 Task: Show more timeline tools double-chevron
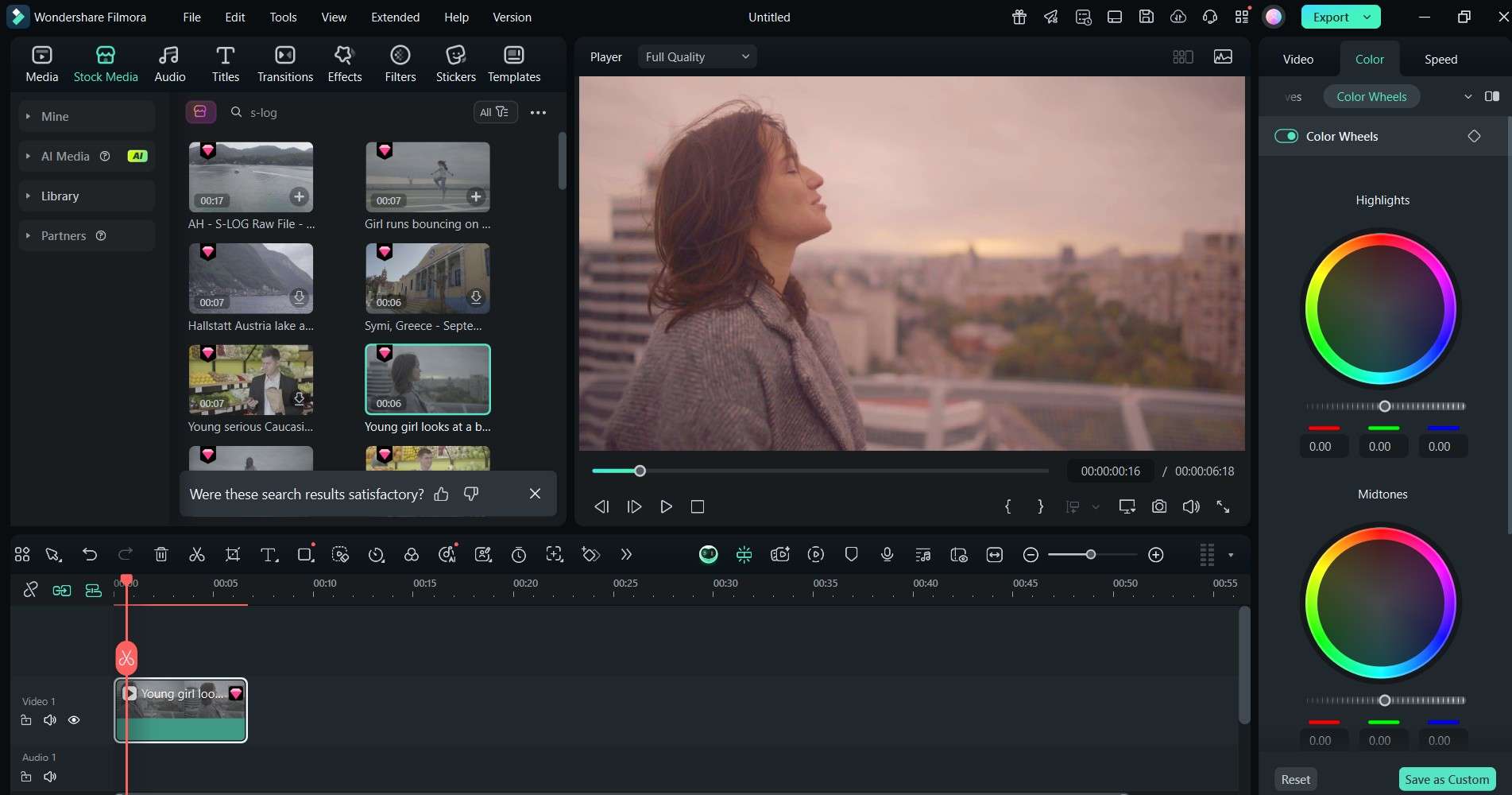point(625,554)
